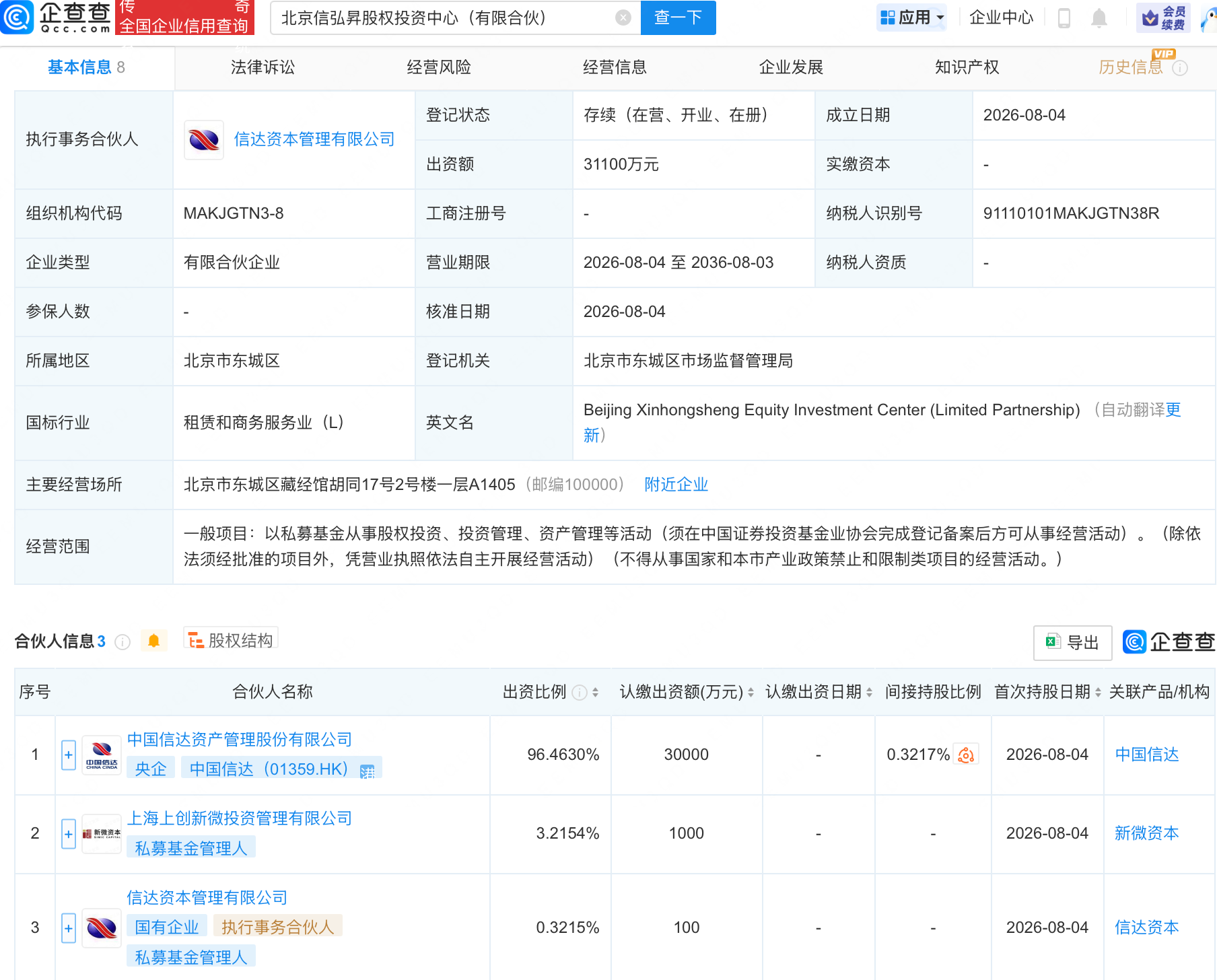The width and height of the screenshot is (1217, 980).
Task: Click the 中国信达 (01359.HK) tag
Action: (x=281, y=769)
